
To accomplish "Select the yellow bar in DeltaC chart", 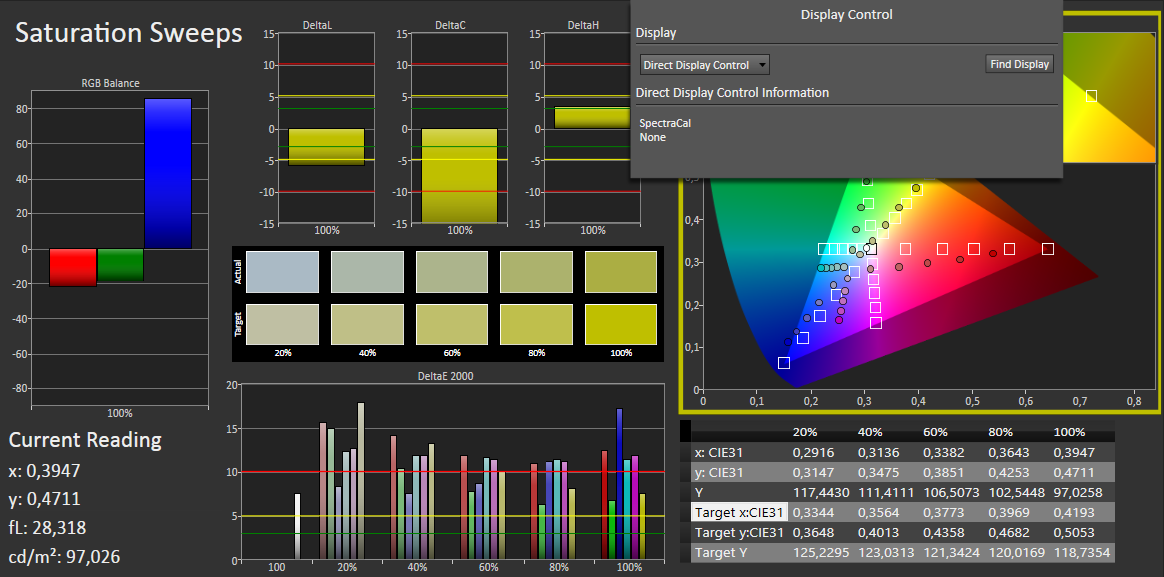I will coord(459,175).
